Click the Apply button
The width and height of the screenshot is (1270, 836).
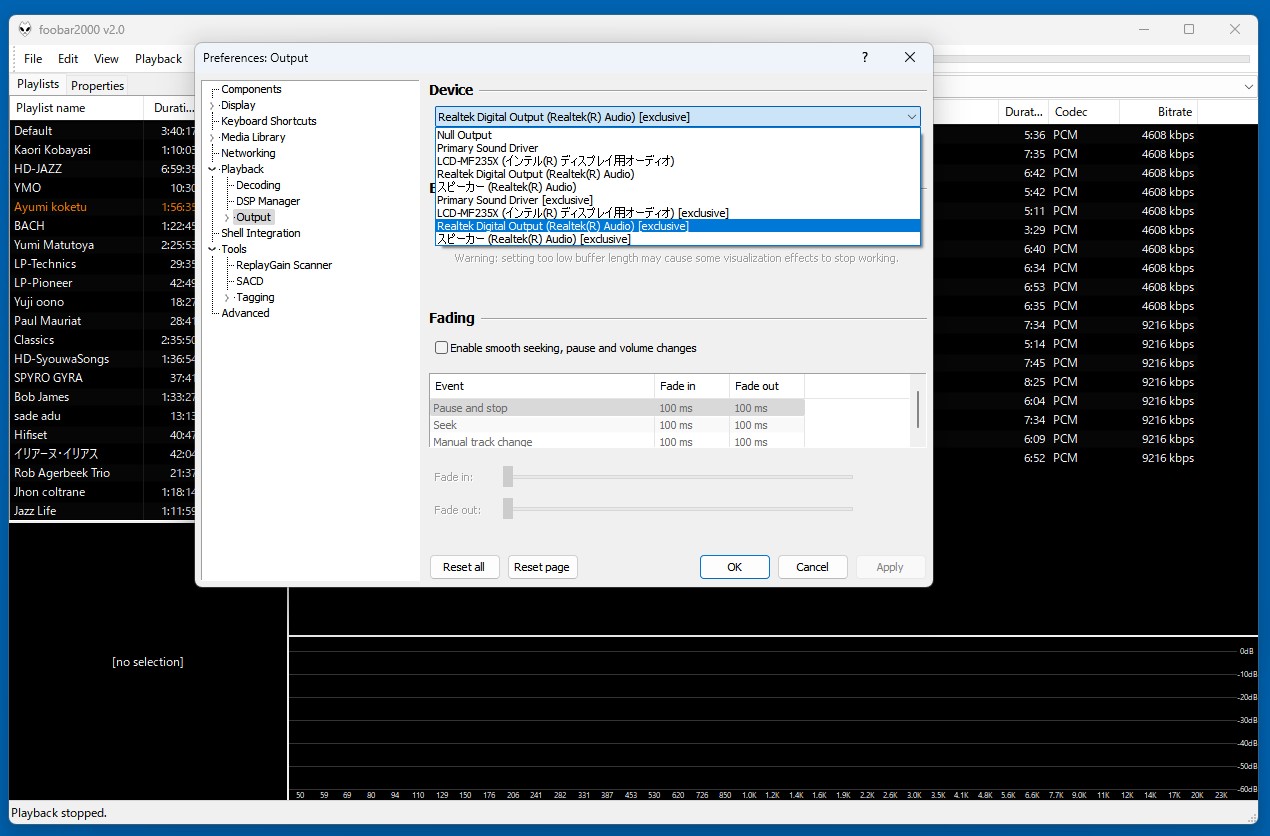click(890, 567)
